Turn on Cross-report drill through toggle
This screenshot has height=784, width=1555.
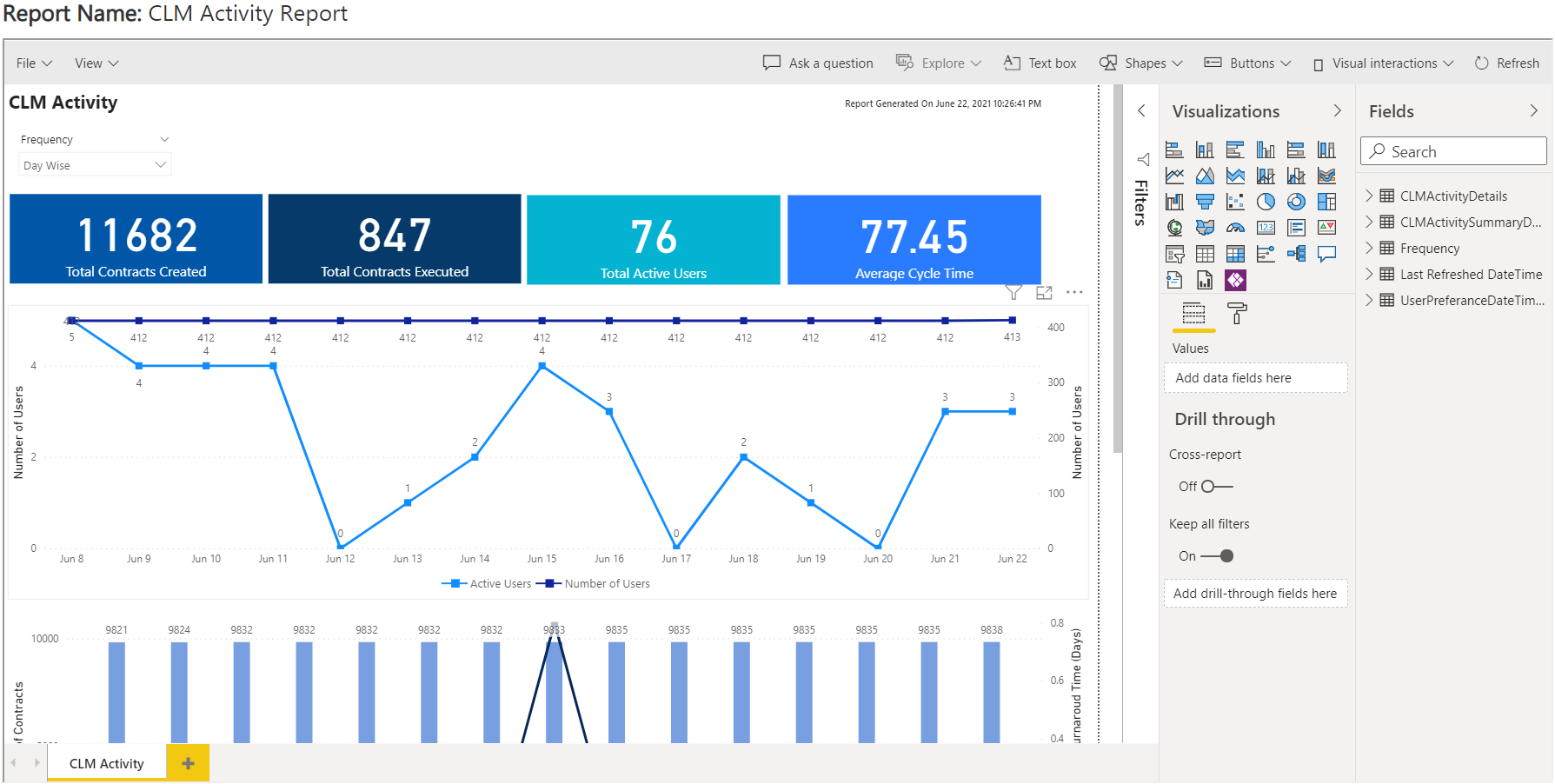pyautogui.click(x=1216, y=487)
